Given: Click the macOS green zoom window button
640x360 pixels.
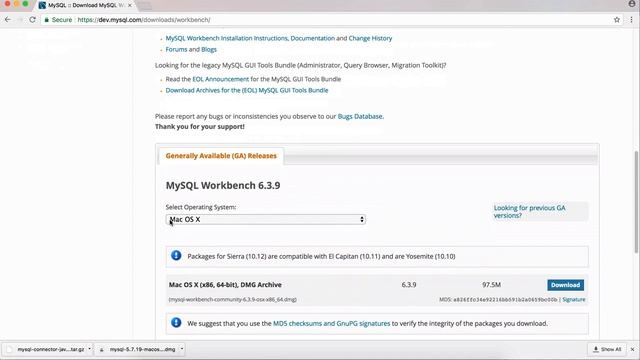Looking at the screenshot, I should [x=25, y=3].
